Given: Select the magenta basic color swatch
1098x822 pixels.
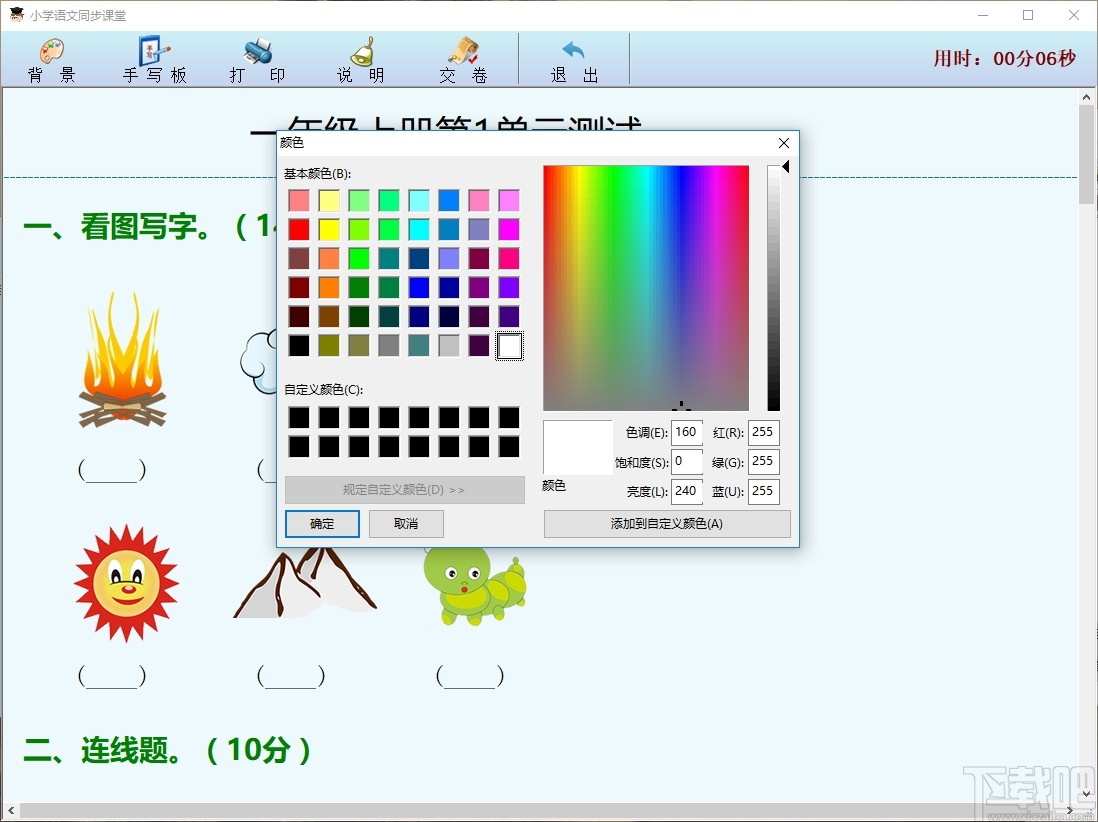Looking at the screenshot, I should click(509, 229).
